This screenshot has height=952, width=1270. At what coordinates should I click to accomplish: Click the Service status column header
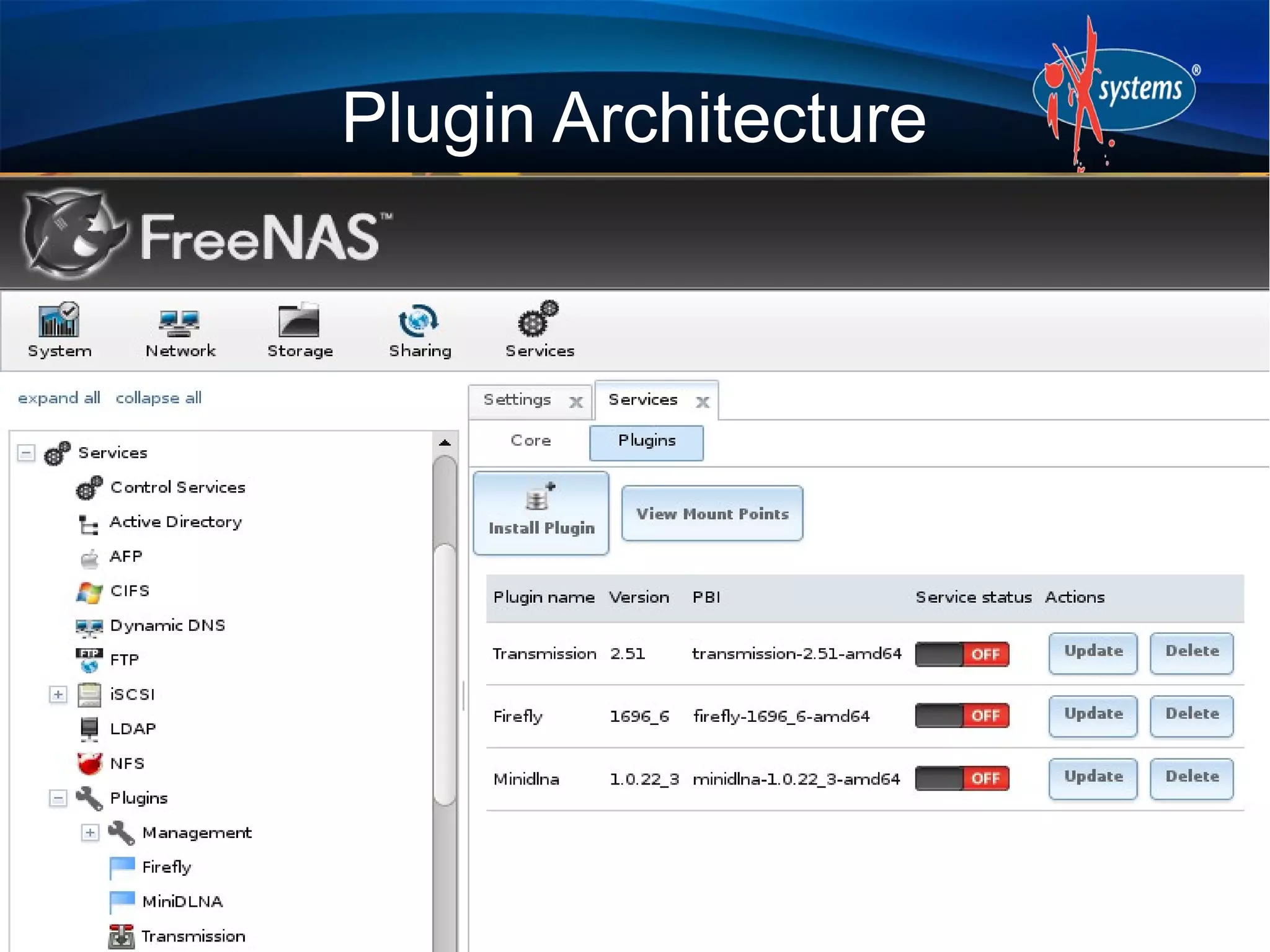[x=974, y=598]
